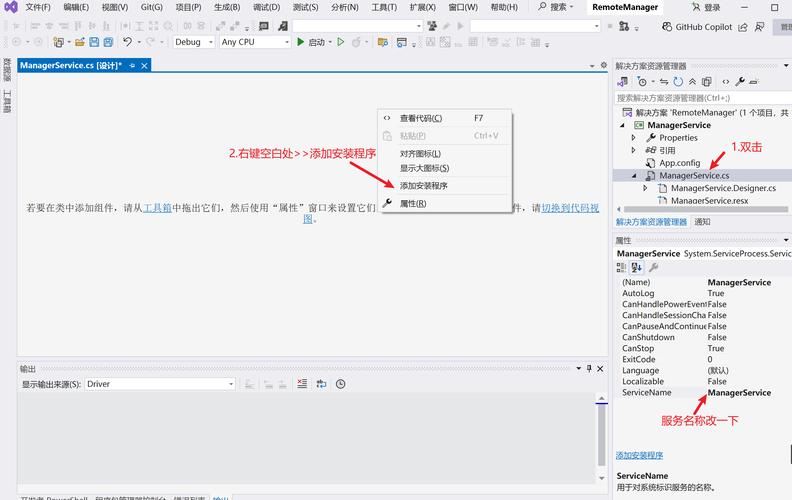Click the GitHub Copilot icon

[664, 27]
